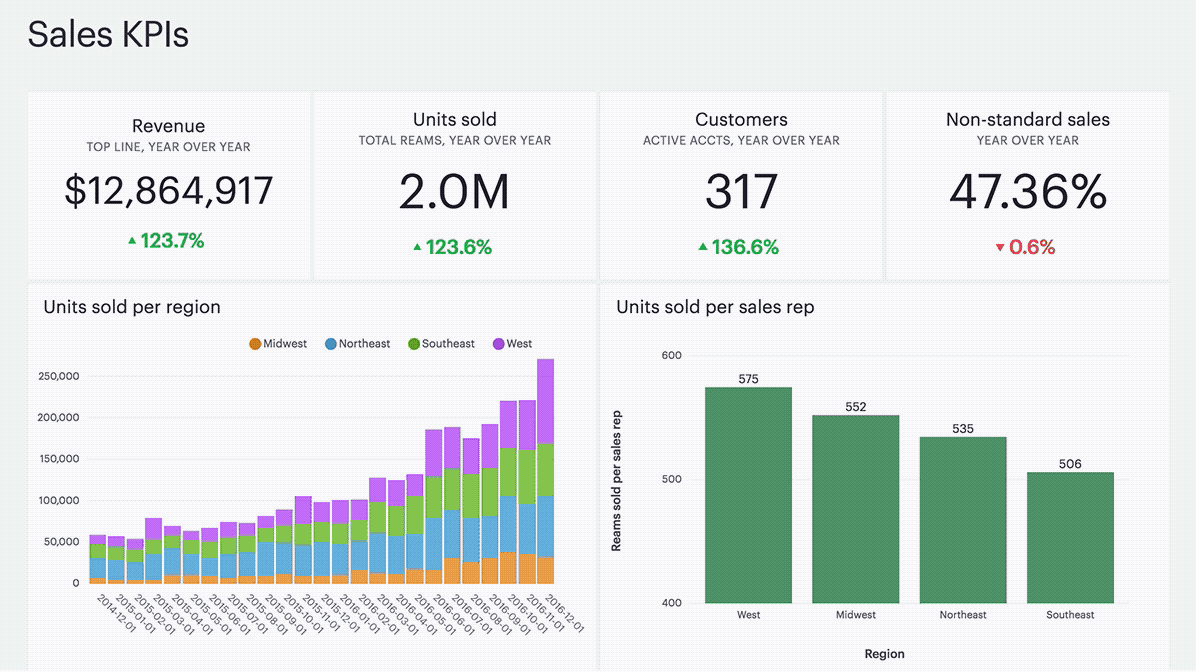1196x672 pixels.
Task: Click the red down arrow beside 0.6%
Action: click(1000, 248)
